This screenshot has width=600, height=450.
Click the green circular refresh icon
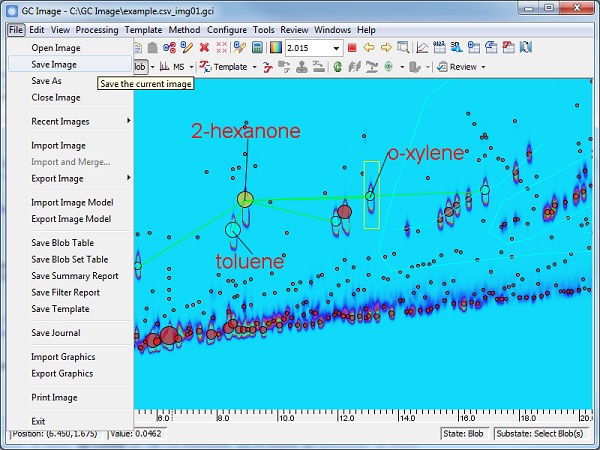pyautogui.click(x=338, y=67)
